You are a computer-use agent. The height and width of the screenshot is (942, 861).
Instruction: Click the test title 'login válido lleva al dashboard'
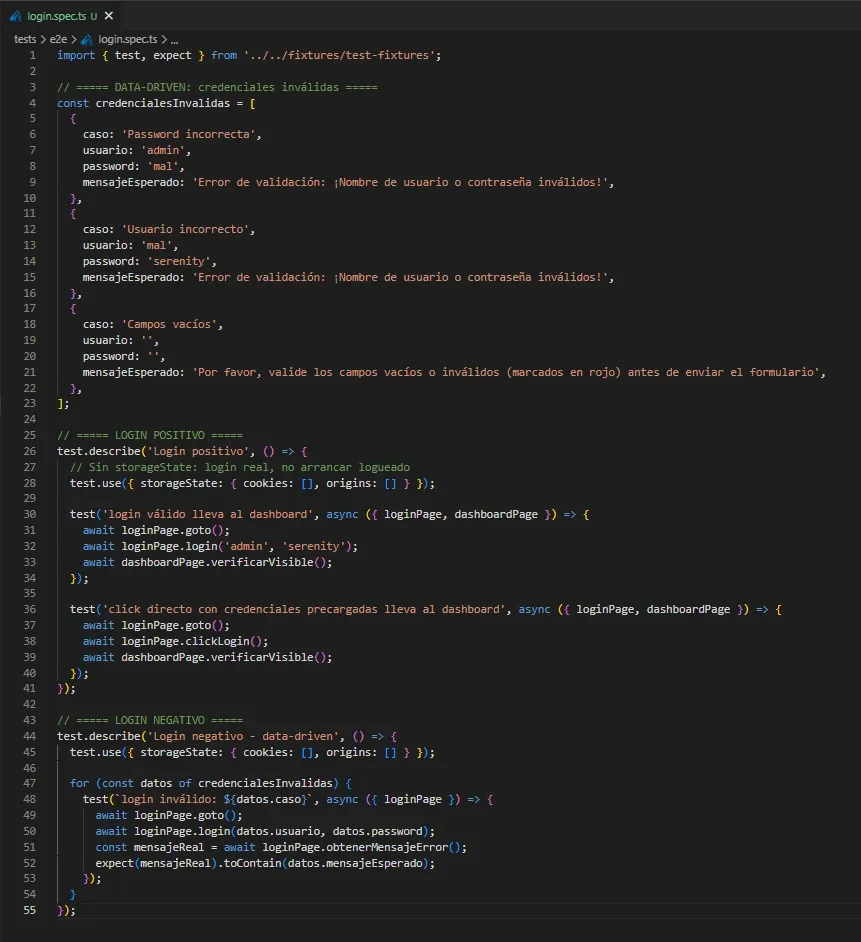(208, 514)
